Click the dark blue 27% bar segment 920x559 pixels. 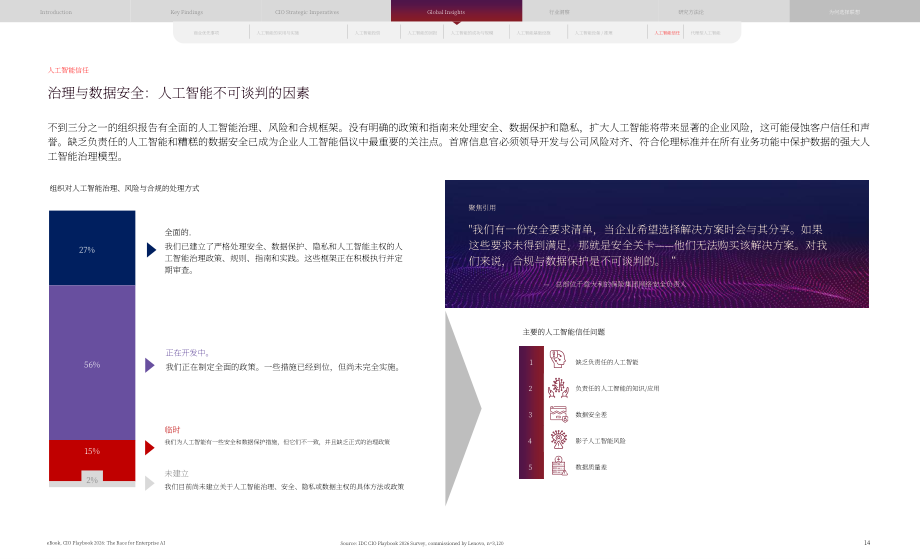tap(92, 248)
